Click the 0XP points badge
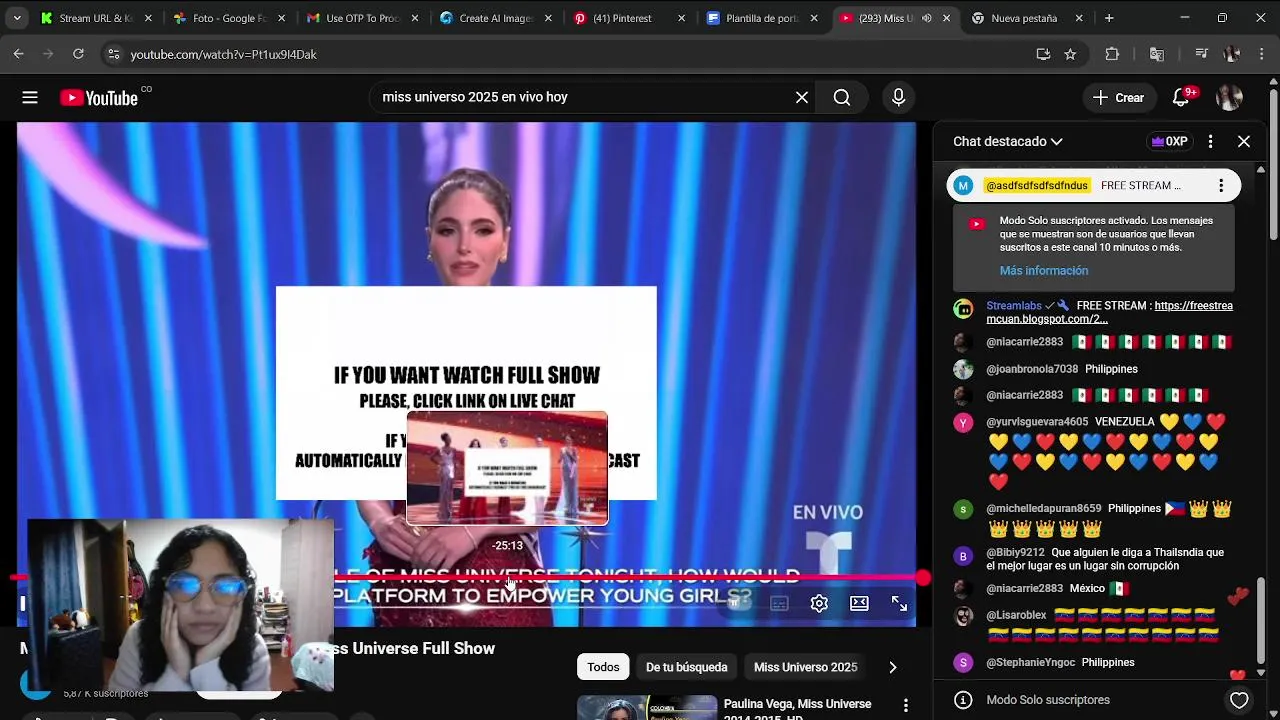The width and height of the screenshot is (1280, 720). coord(1169,141)
